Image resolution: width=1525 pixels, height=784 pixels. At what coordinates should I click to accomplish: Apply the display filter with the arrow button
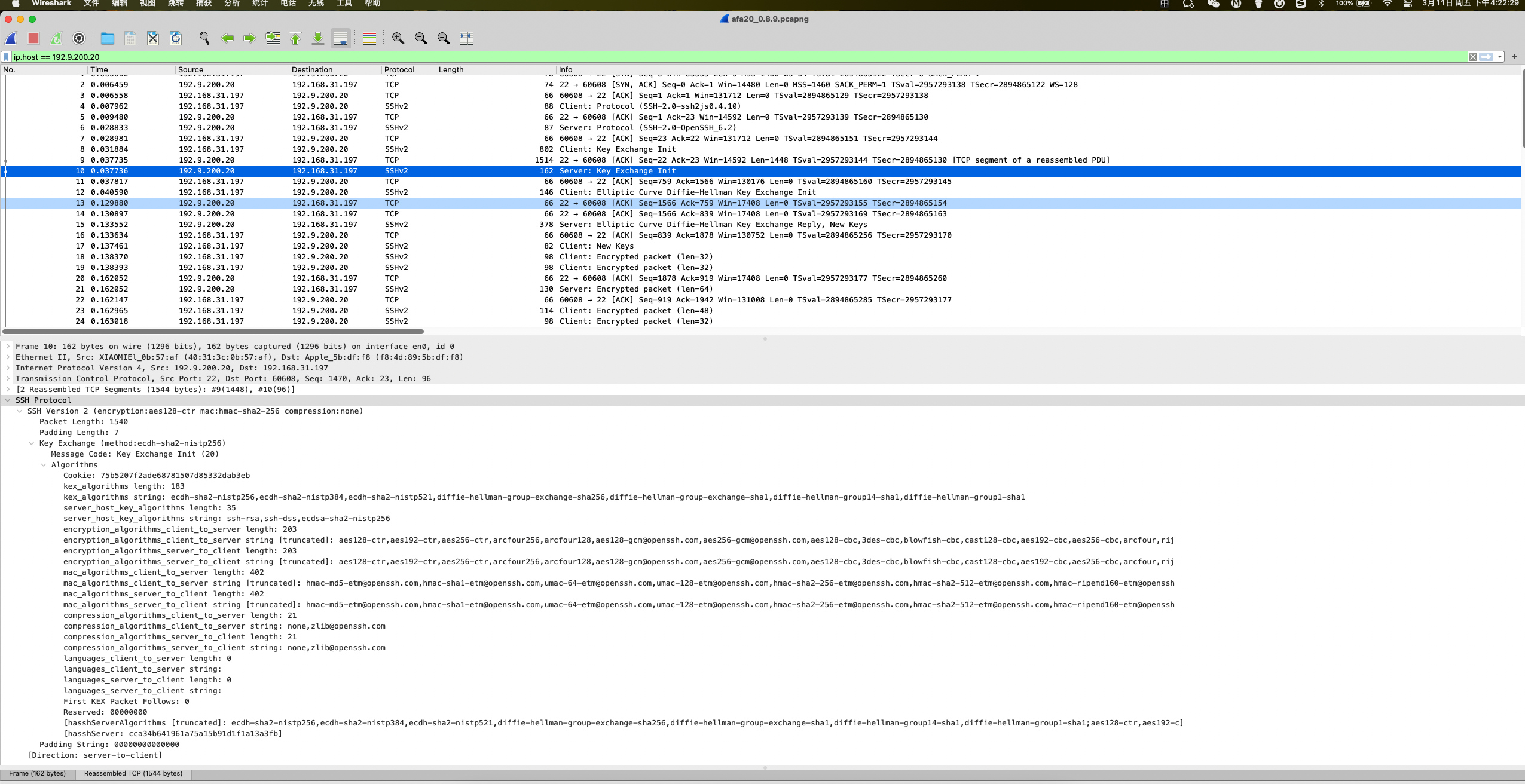tap(1487, 57)
